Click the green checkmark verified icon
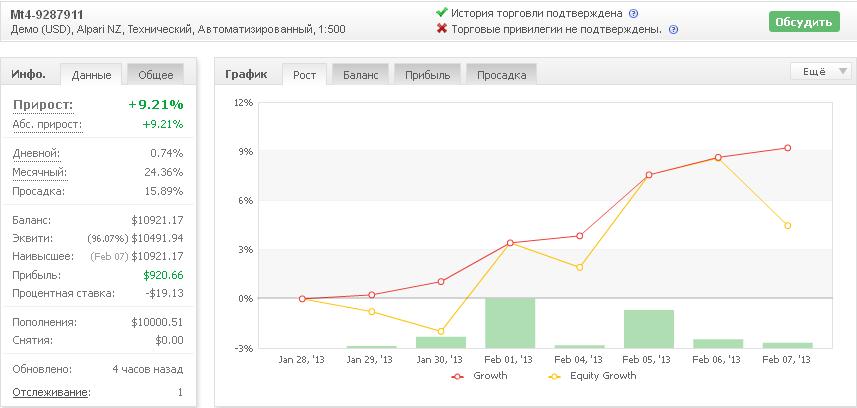 click(x=442, y=13)
